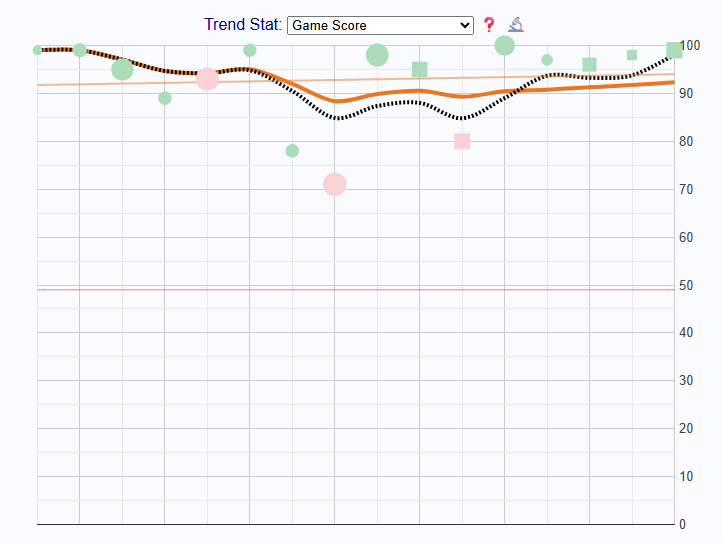Click the green circle near score 78

pos(292,151)
